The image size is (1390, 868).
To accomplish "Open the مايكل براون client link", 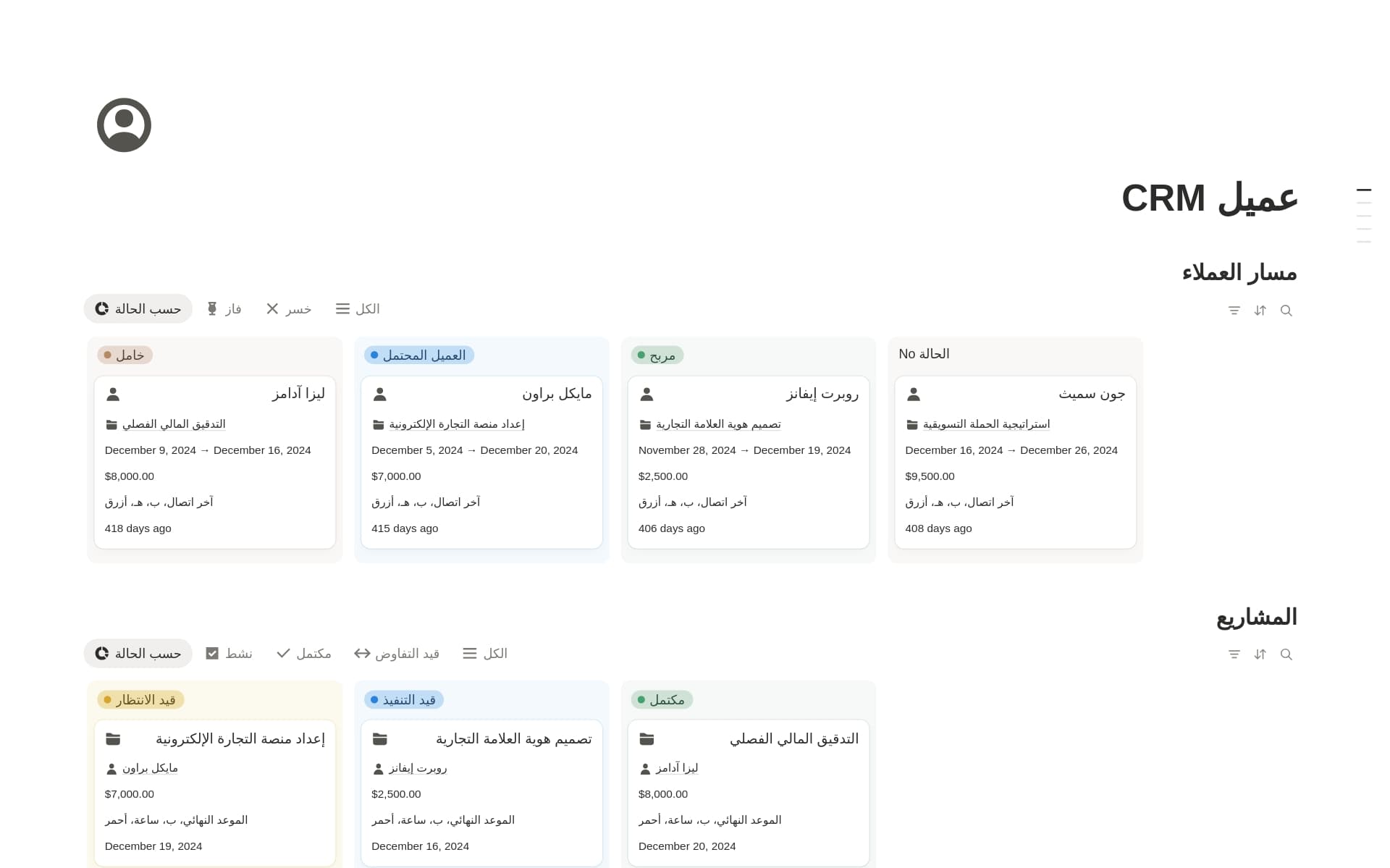I will [150, 768].
